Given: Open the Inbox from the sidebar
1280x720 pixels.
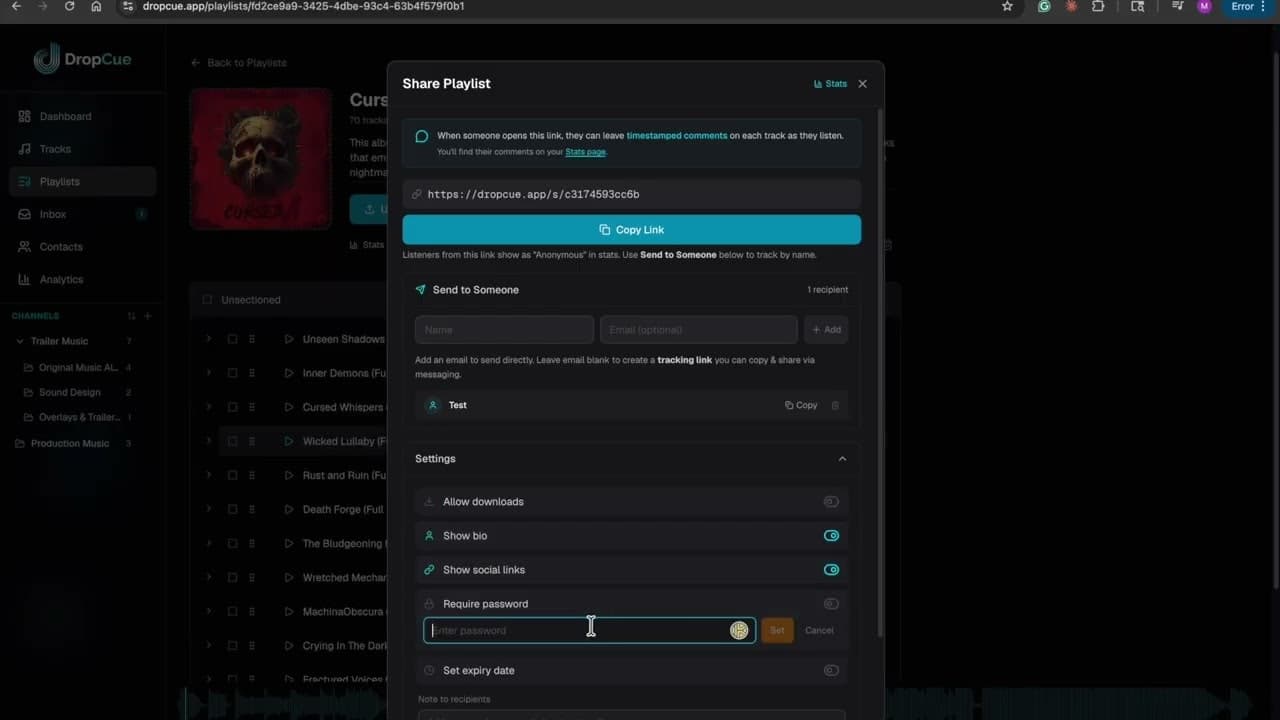Looking at the screenshot, I should click(x=52, y=214).
